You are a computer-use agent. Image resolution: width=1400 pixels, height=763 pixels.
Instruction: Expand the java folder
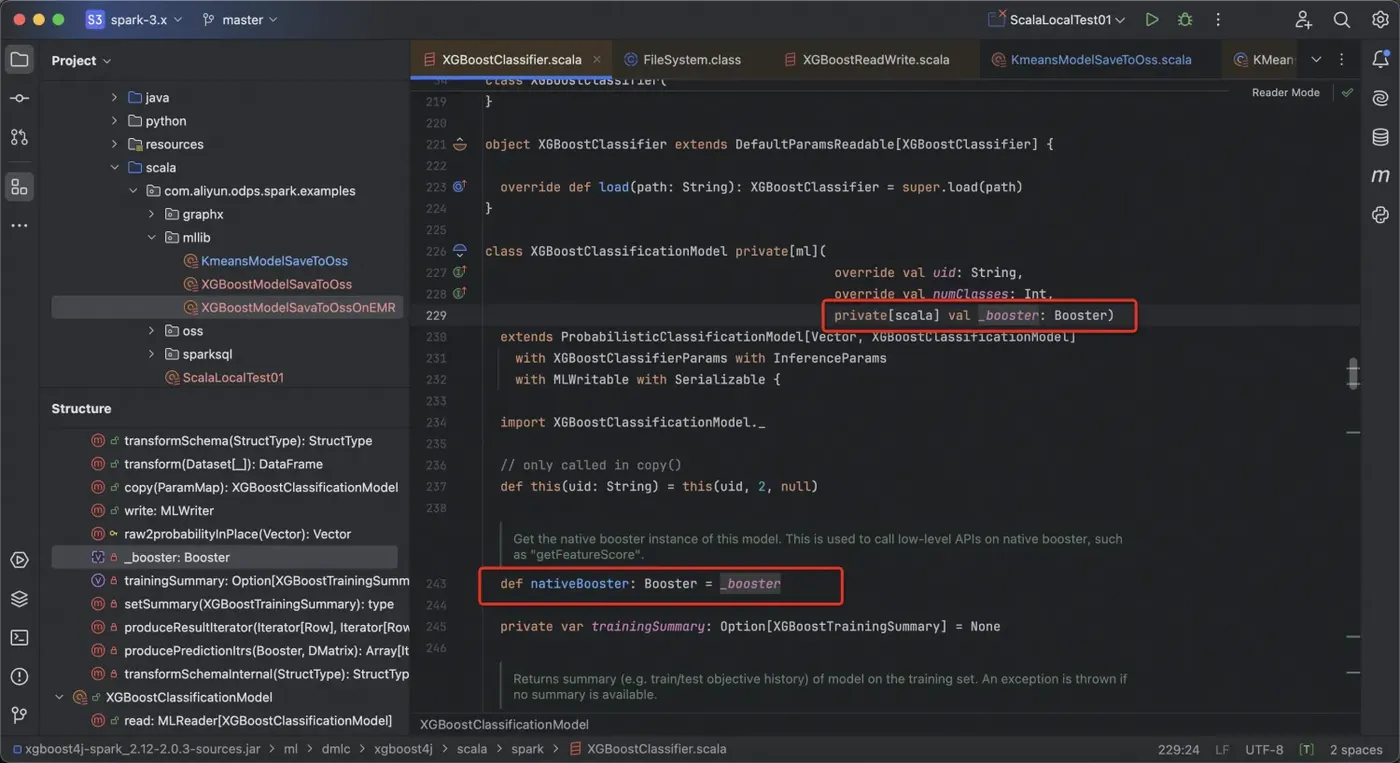coord(115,98)
